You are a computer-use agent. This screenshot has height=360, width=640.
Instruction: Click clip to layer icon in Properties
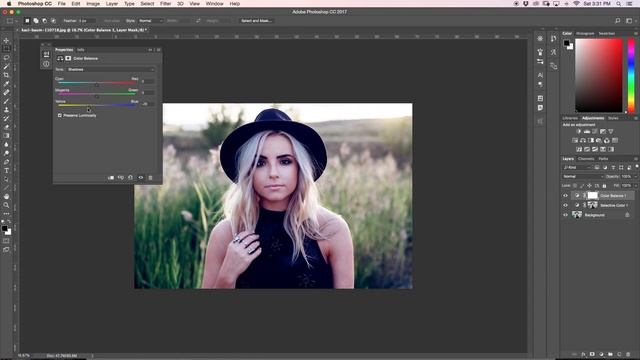(111, 178)
